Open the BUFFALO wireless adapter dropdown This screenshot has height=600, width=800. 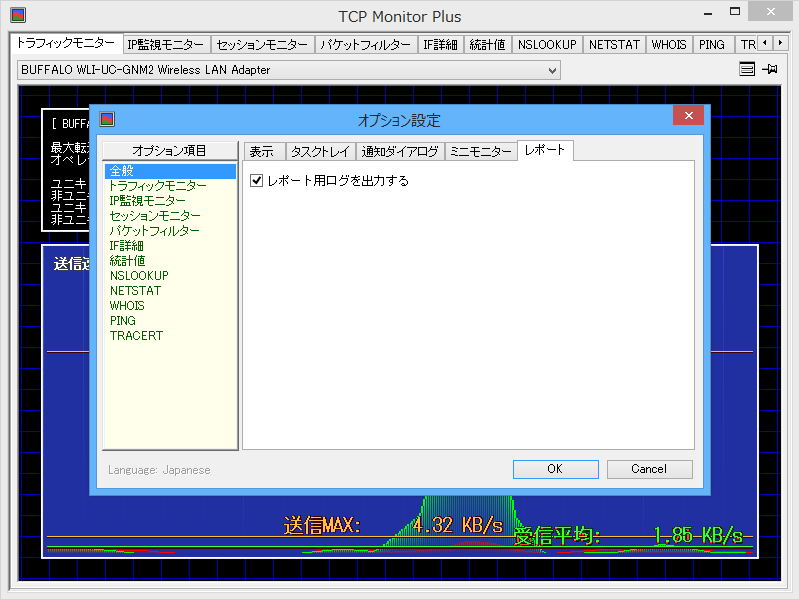[551, 70]
